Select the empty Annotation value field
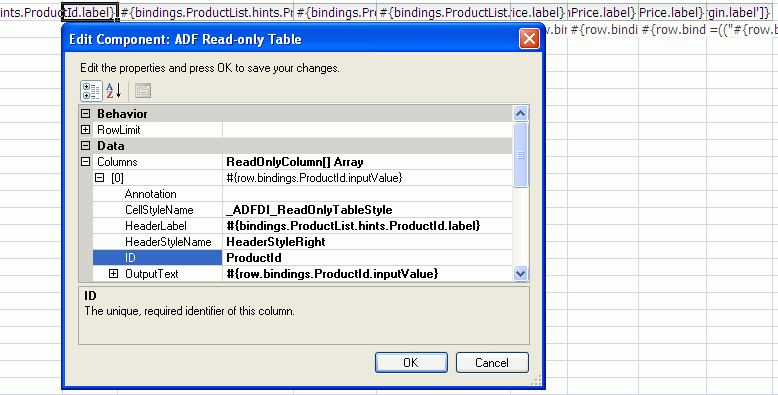Screen dimensions: 778x395 (367, 194)
